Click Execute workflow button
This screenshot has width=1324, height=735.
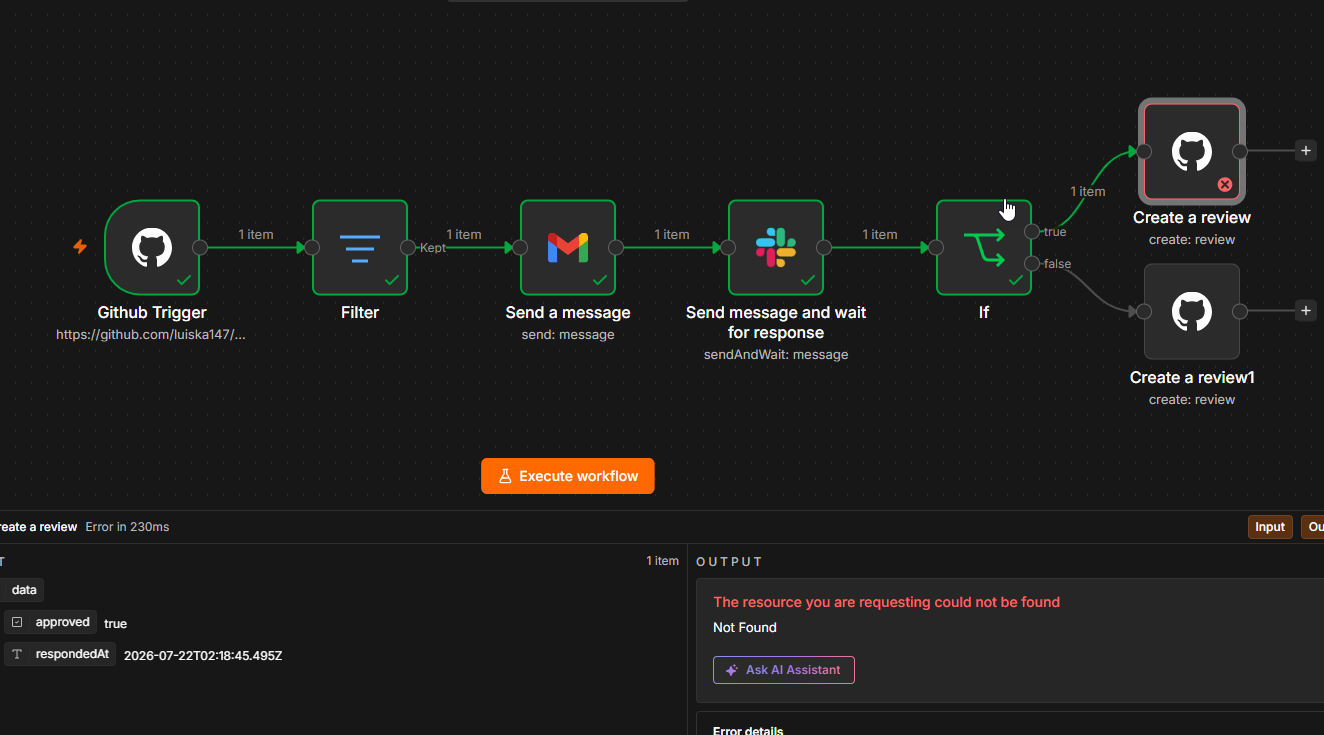tap(568, 476)
